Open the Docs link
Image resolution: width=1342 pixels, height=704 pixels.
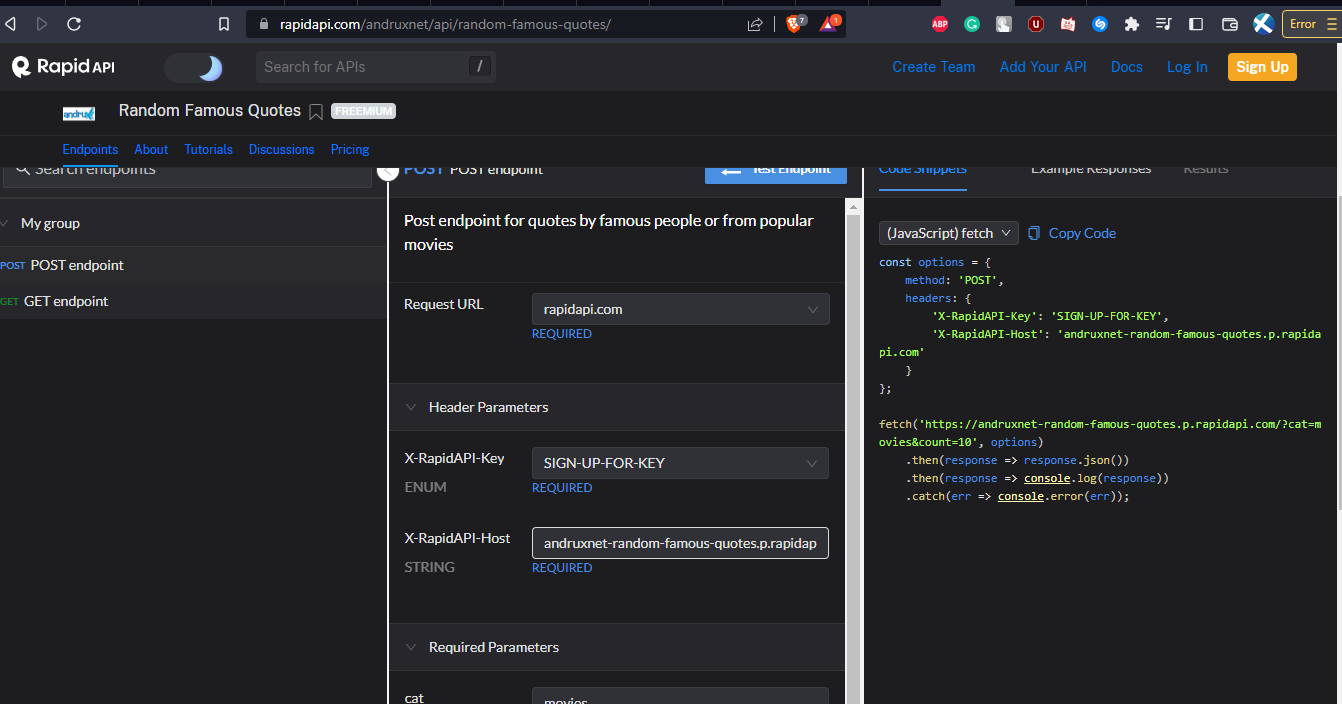pos(1126,67)
